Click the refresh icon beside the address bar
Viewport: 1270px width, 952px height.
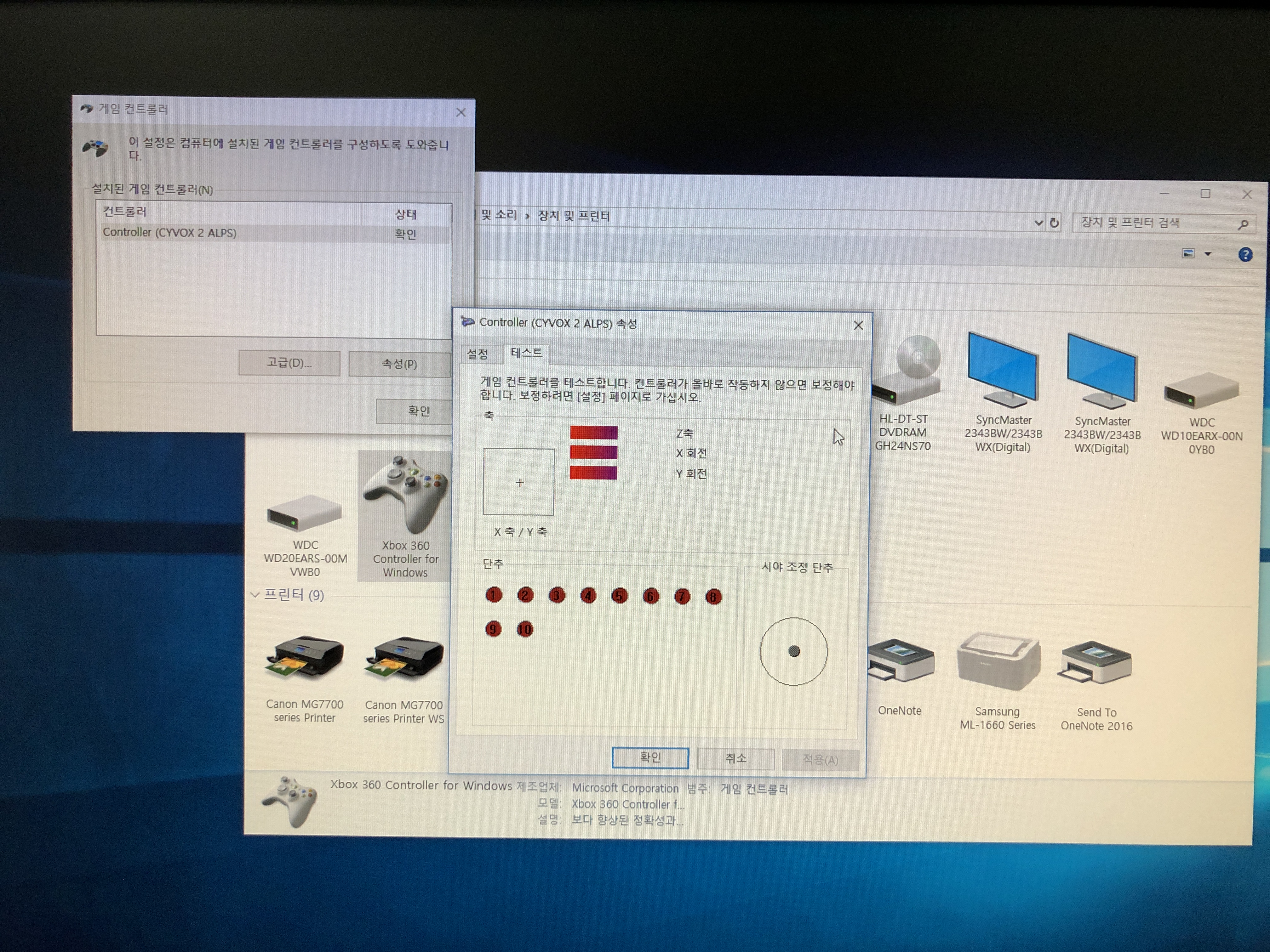1054,222
